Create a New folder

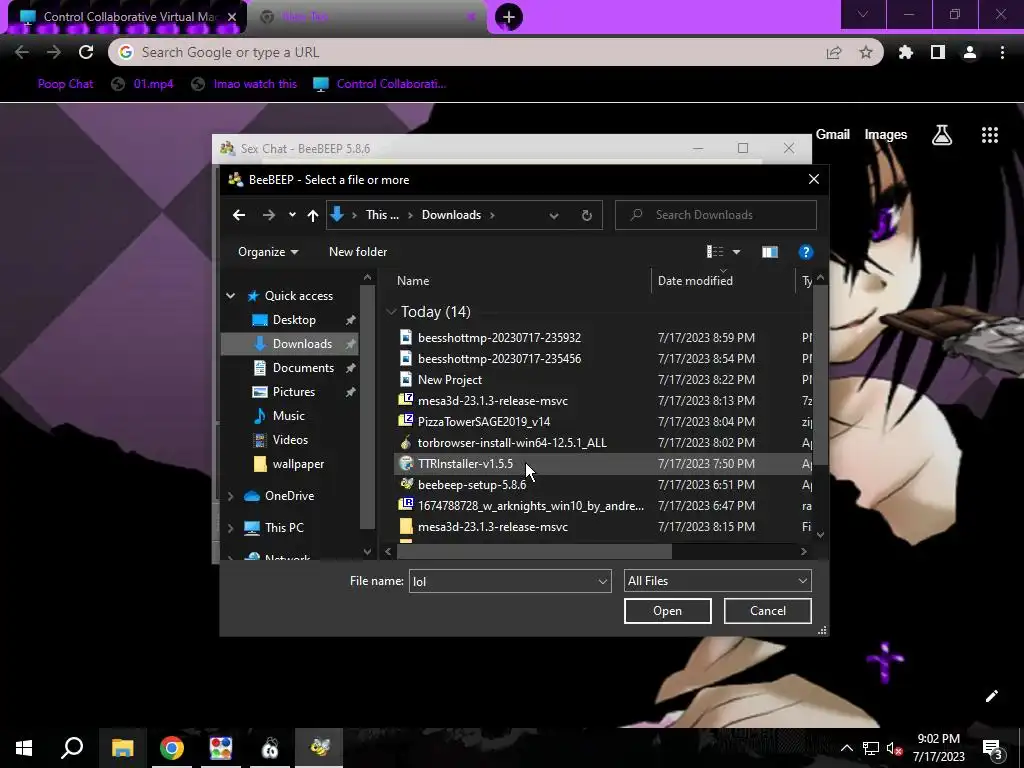click(x=358, y=251)
